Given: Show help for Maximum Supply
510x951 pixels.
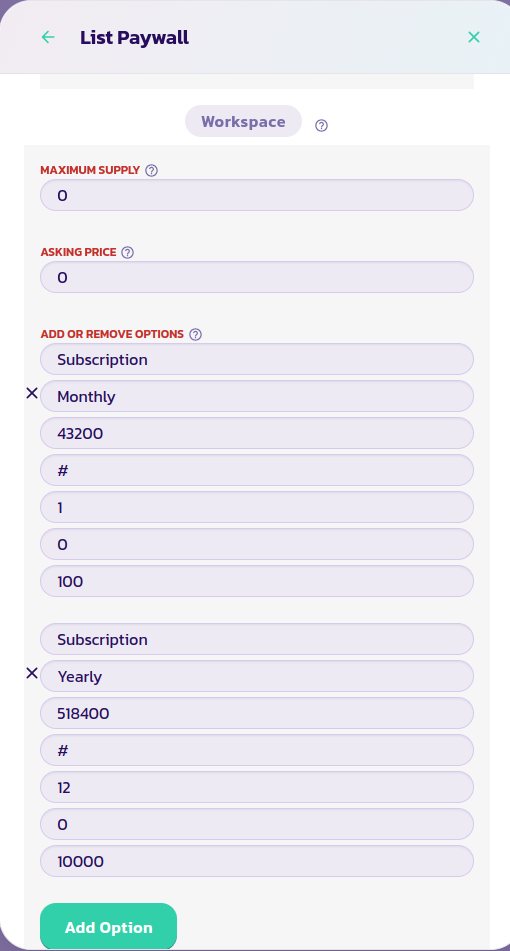Looking at the screenshot, I should (152, 170).
